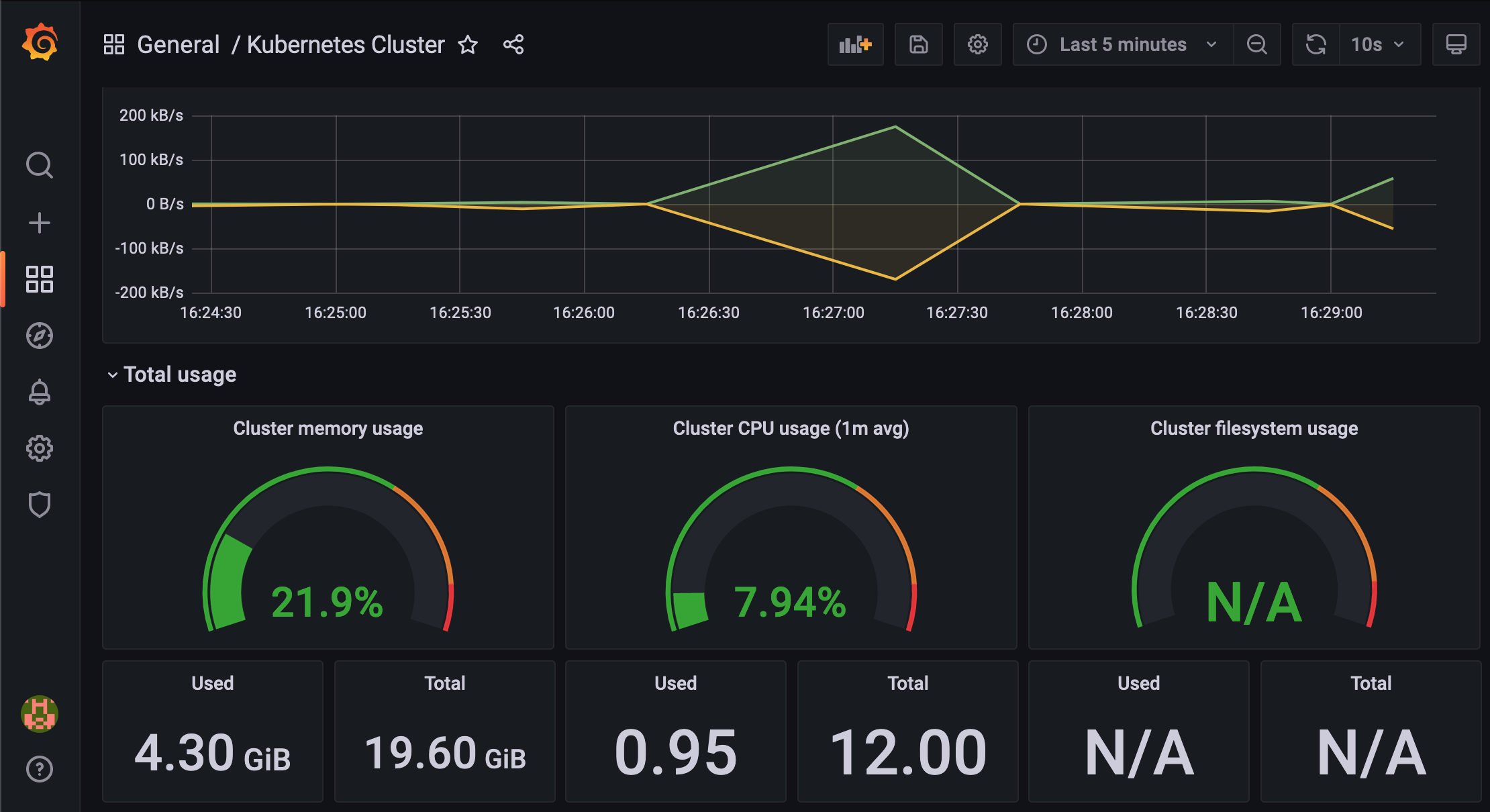
Task: Open the Configuration gear icon sidebar
Action: point(40,449)
